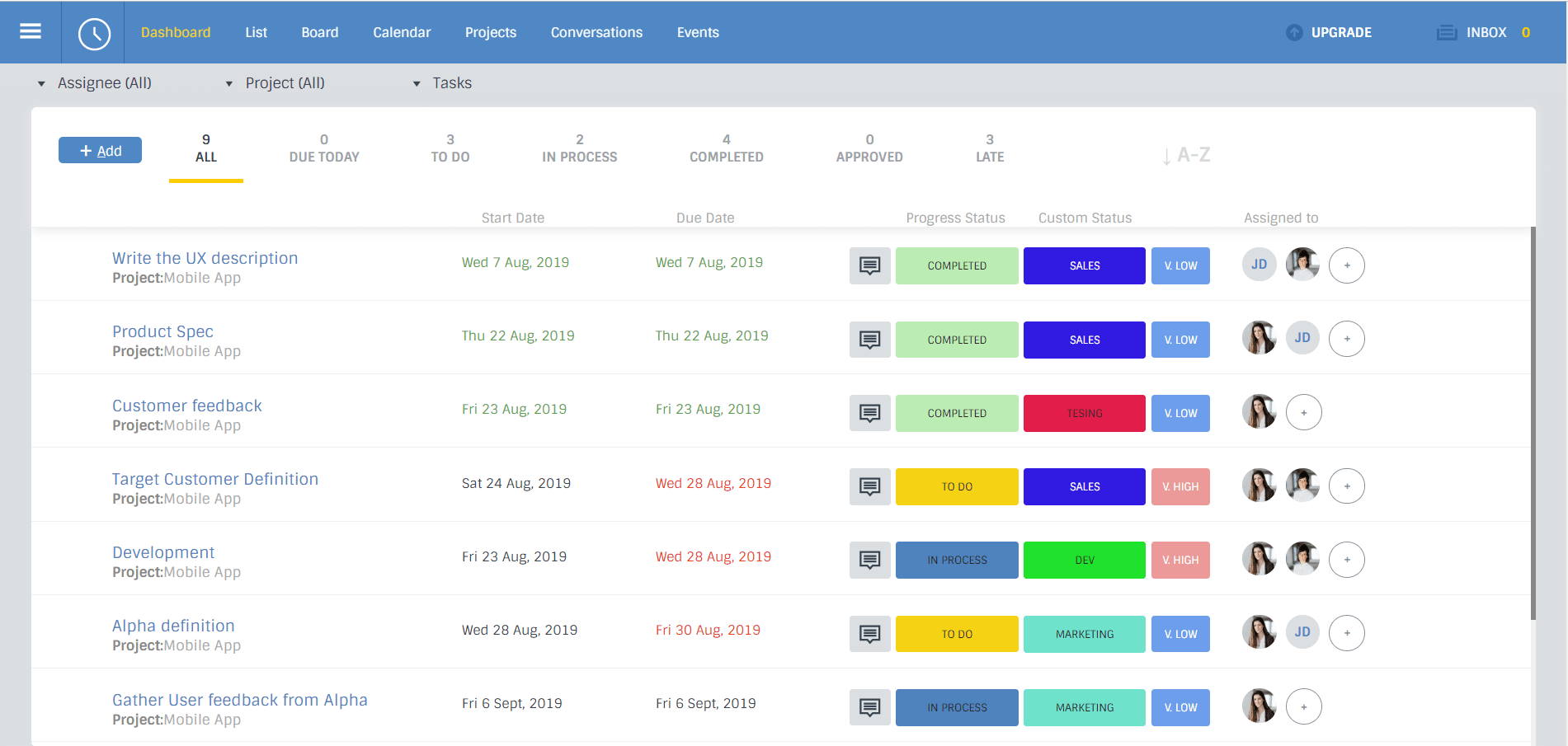Screen dimensions: 1568x746
Task: Add assignee to Gather User feedback from Alpha
Action: (x=1304, y=706)
